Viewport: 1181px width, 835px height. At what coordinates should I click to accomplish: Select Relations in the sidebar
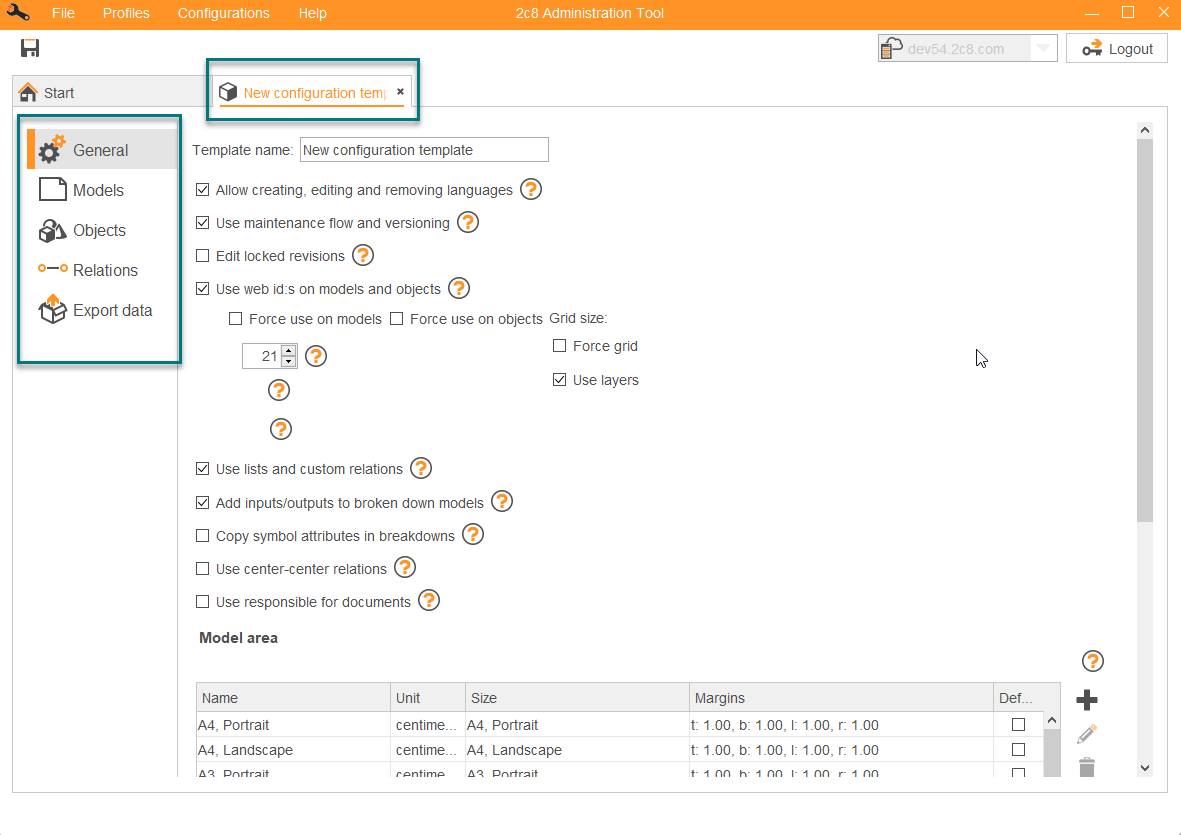tap(102, 270)
